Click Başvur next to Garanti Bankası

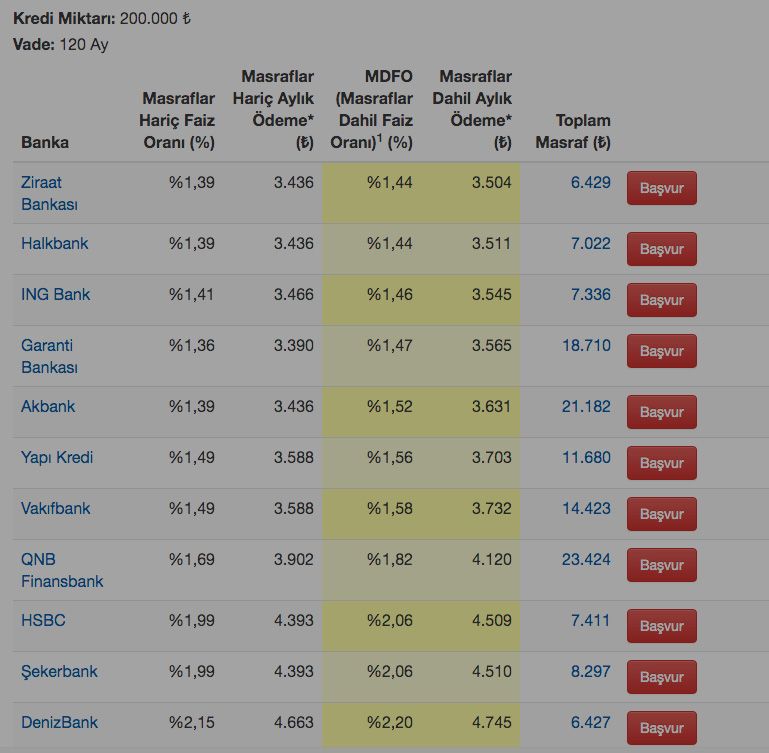[x=661, y=351]
